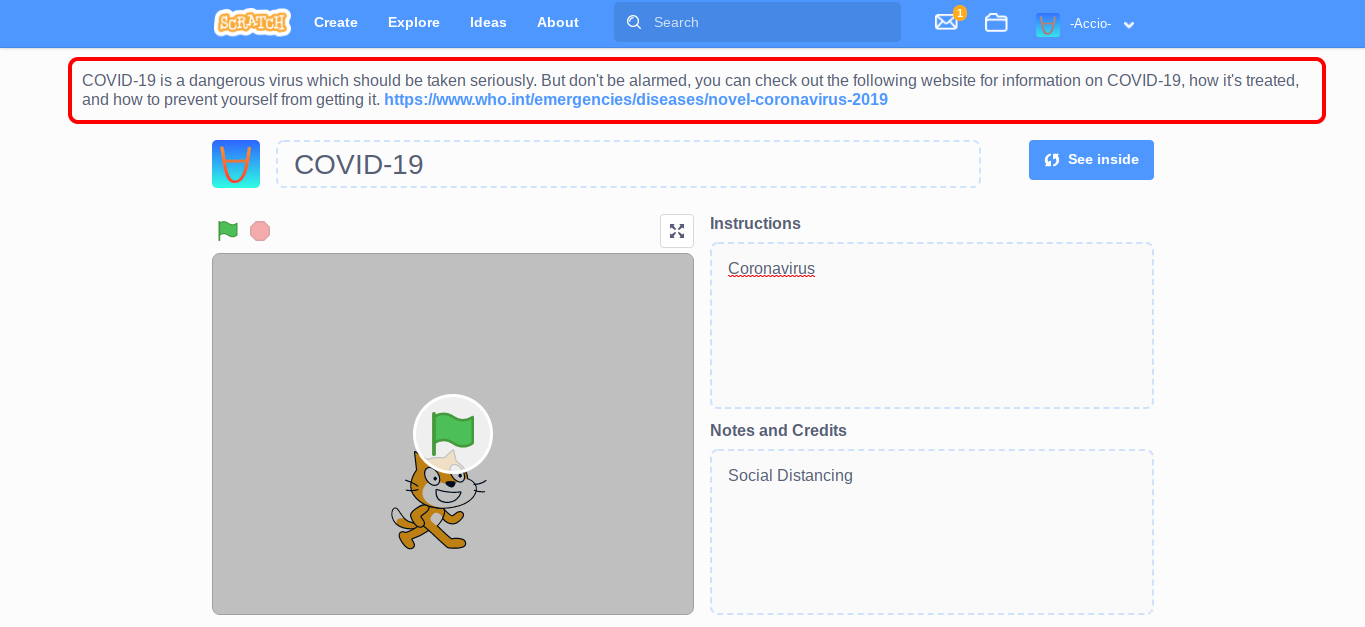The height and width of the screenshot is (627, 1365).
Task: Click the project author avatar
Action: [x=236, y=164]
